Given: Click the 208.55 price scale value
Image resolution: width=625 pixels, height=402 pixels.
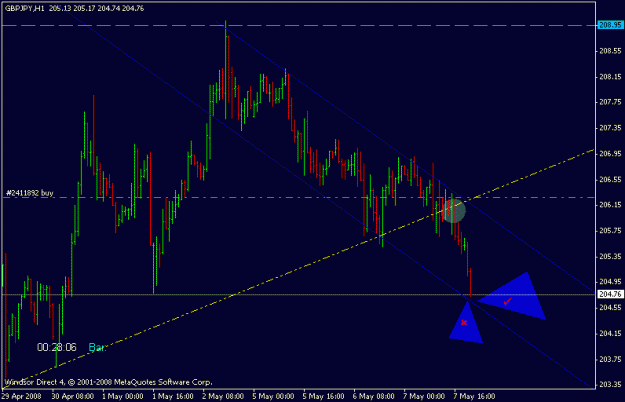Looking at the screenshot, I should [610, 51].
